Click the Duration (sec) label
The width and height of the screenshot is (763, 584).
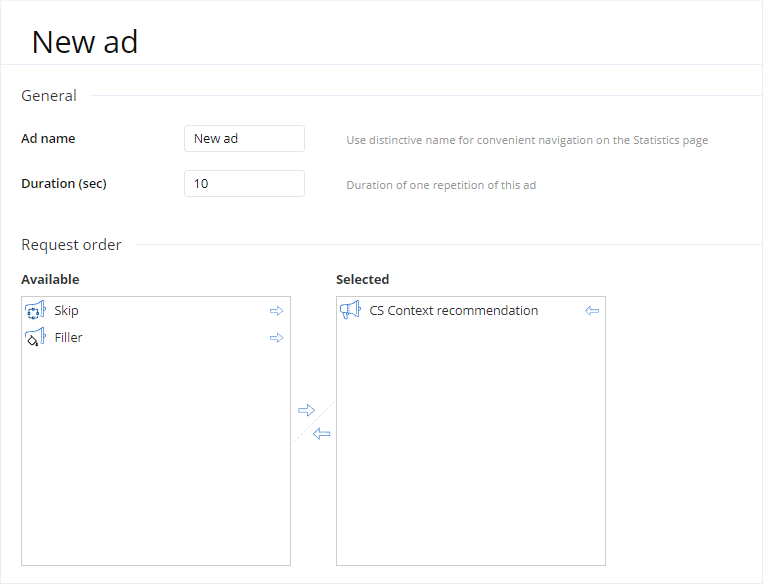[64, 183]
